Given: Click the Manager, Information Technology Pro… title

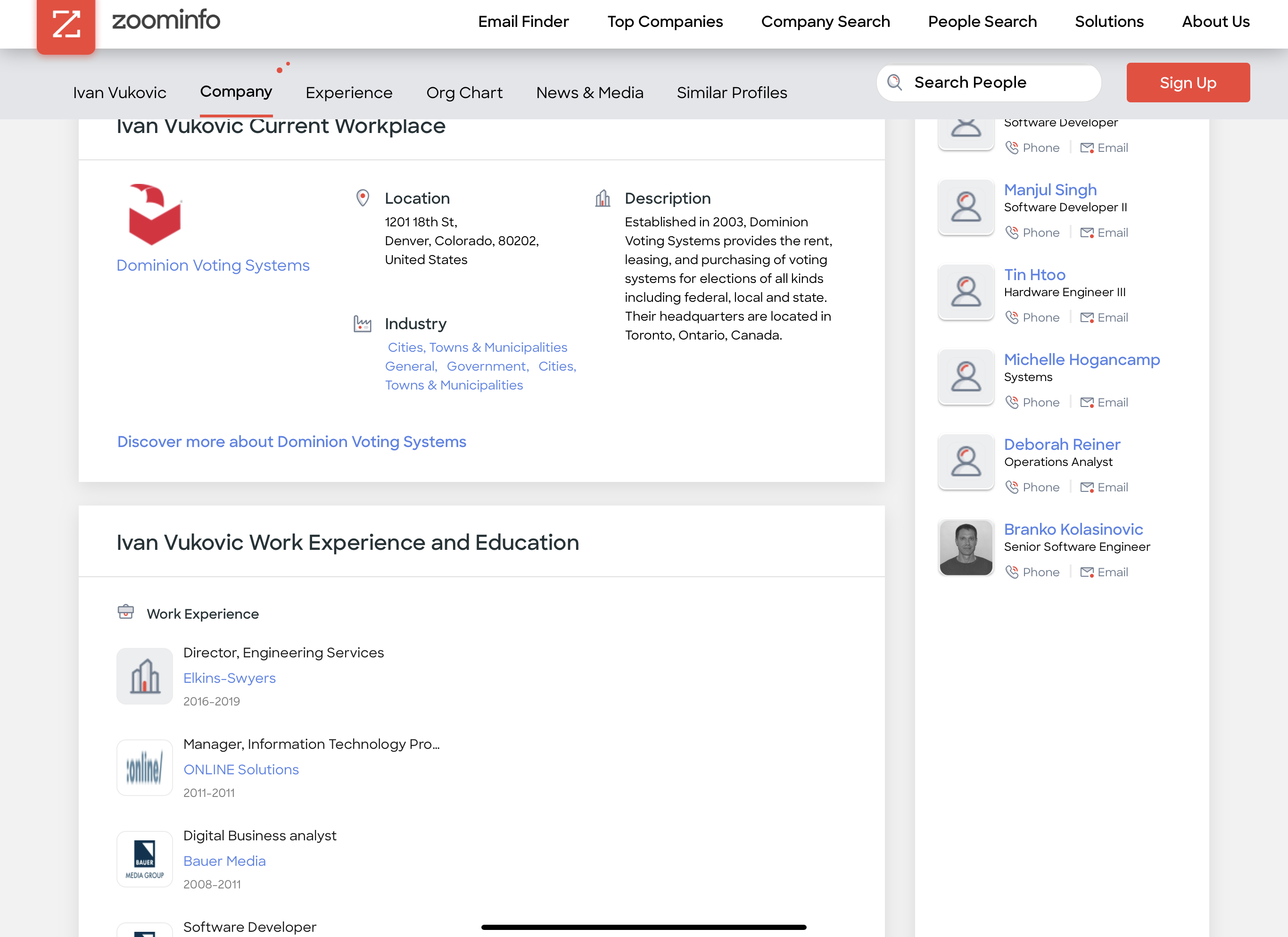Looking at the screenshot, I should point(311,744).
